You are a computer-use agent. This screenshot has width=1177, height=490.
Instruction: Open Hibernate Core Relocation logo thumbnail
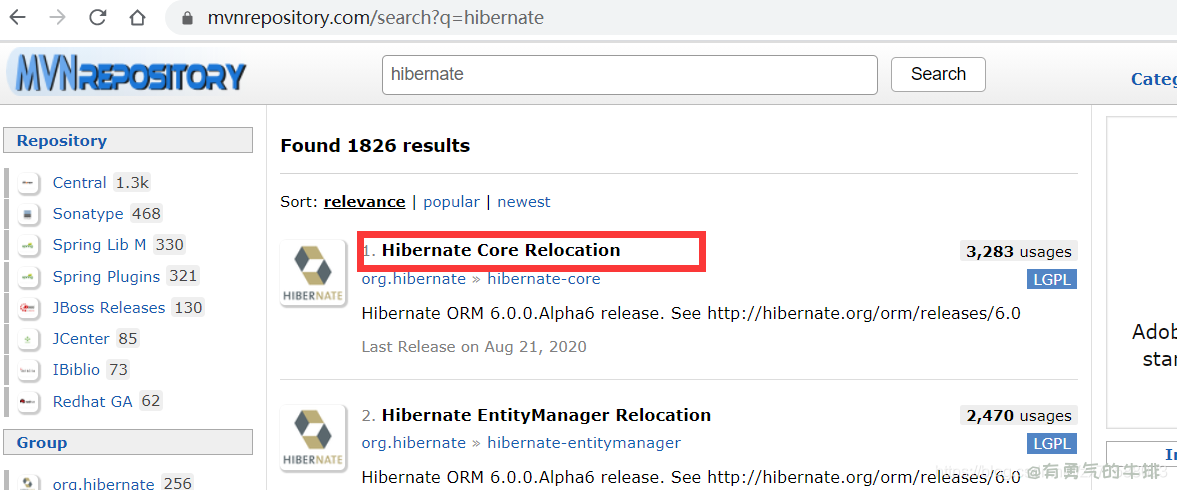pyautogui.click(x=313, y=272)
